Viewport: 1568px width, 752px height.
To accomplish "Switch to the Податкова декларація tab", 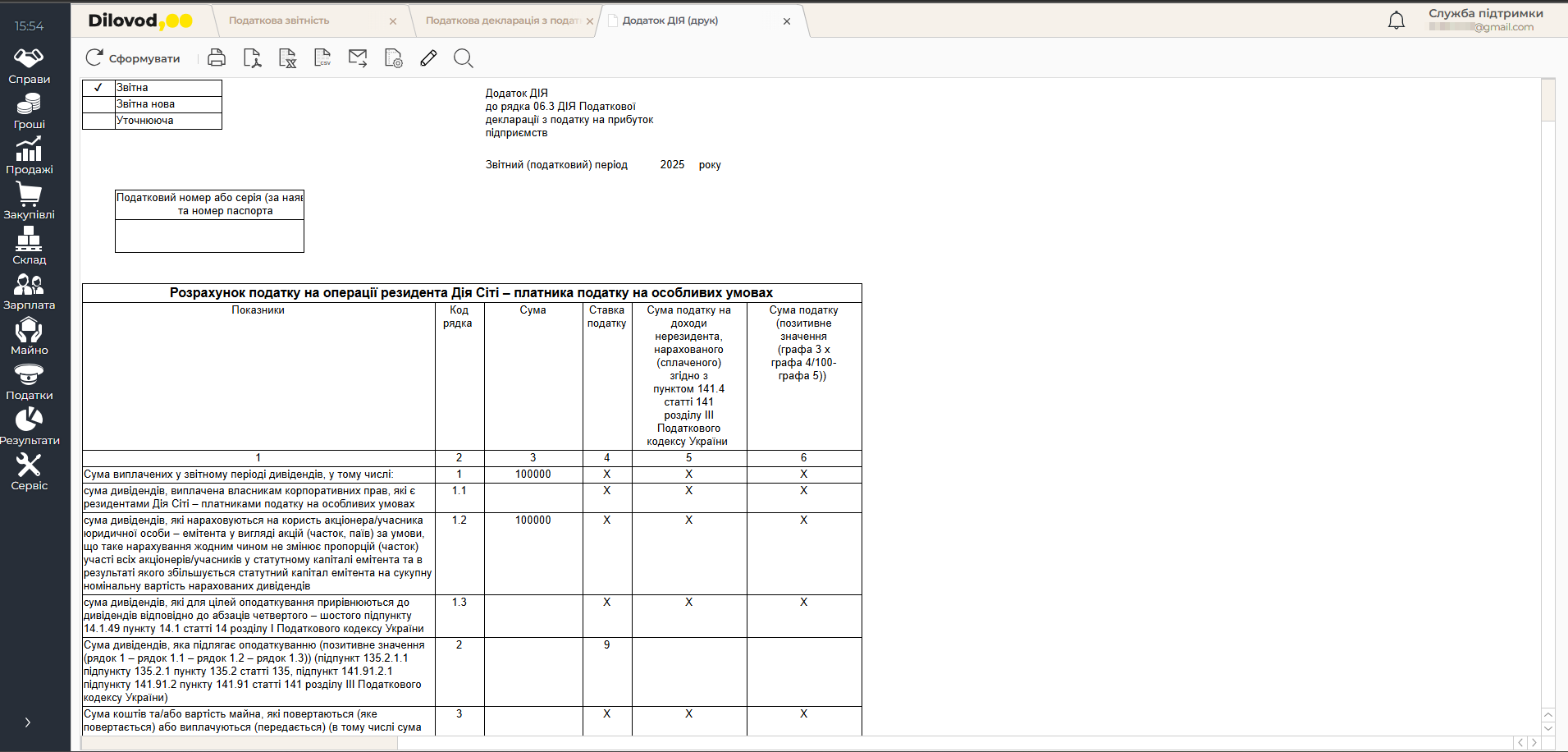I will coord(502,21).
